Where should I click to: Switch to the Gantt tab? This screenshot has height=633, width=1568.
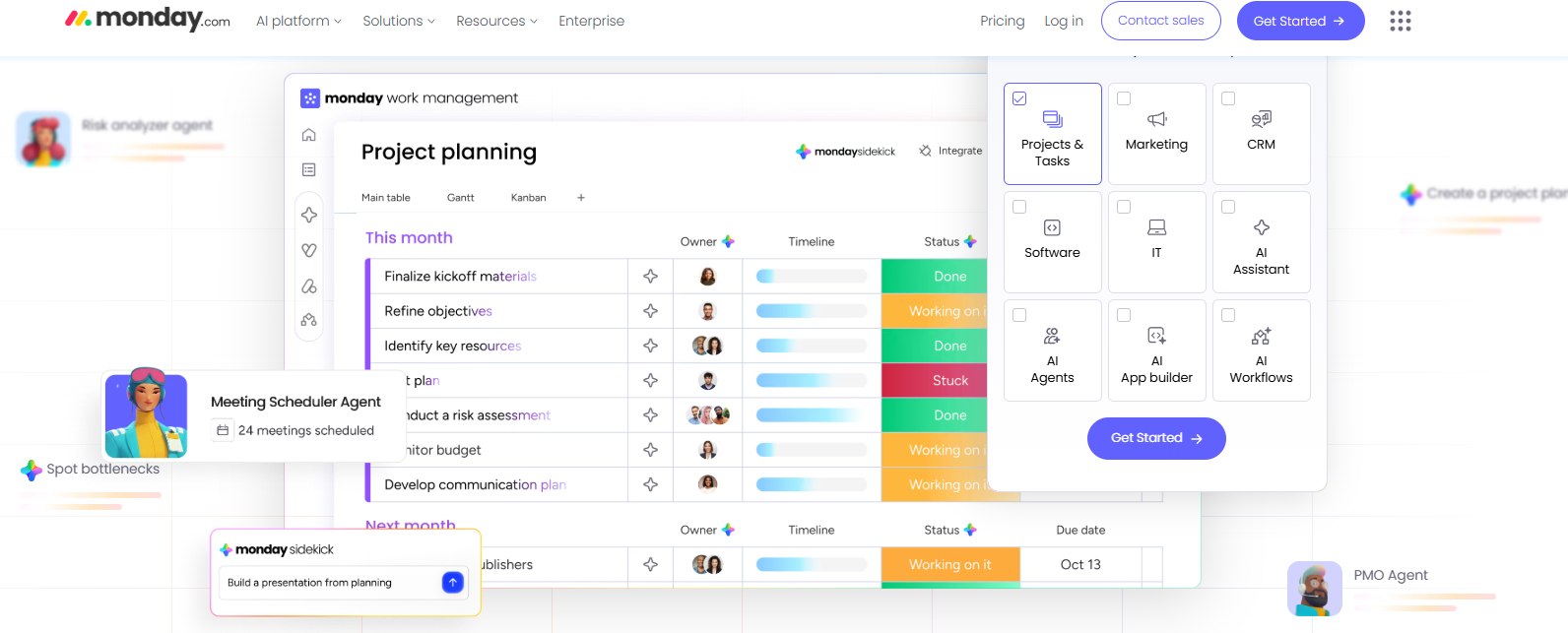point(461,198)
